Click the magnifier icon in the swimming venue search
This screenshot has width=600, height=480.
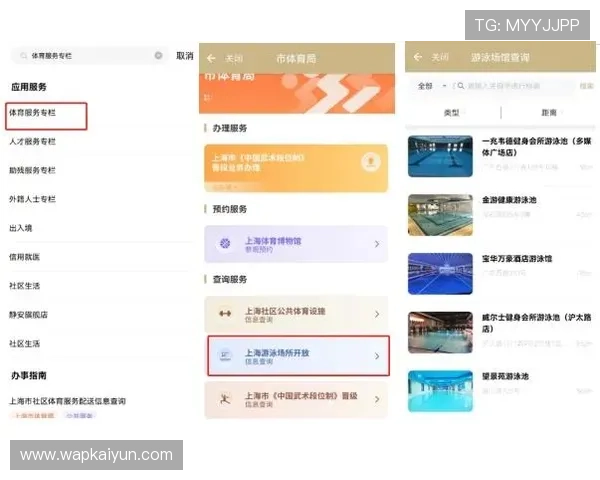pyautogui.click(x=461, y=86)
